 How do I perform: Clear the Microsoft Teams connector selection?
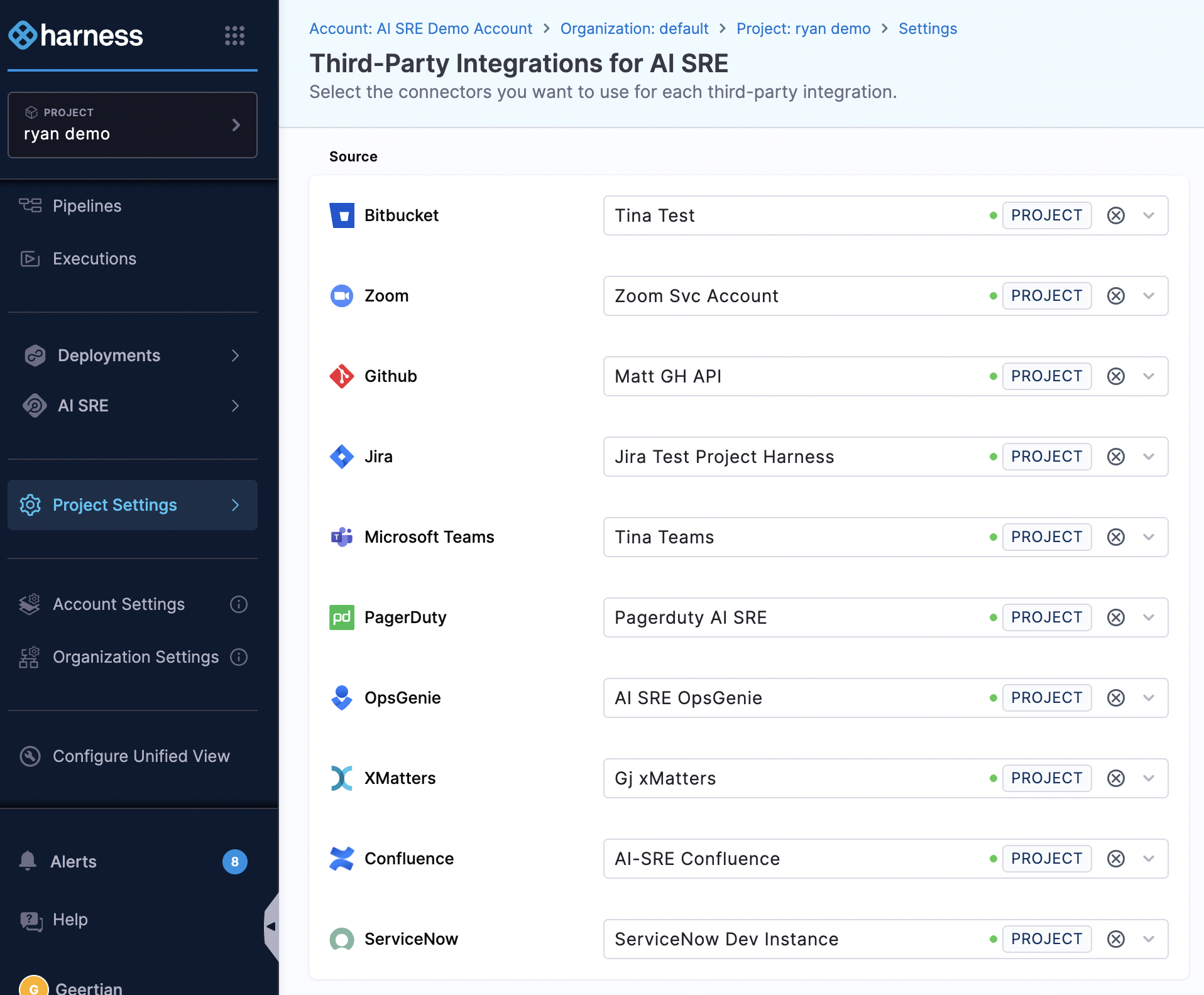tap(1116, 537)
